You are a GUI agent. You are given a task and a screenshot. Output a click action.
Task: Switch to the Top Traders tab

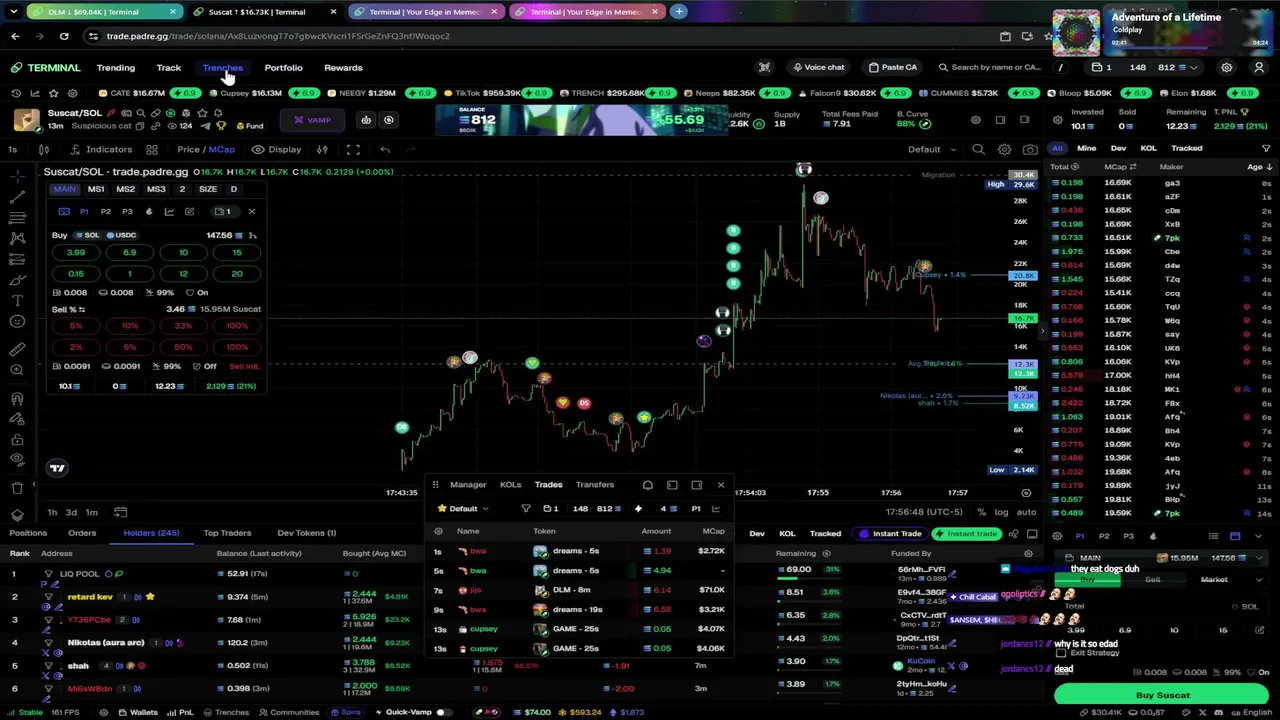[227, 533]
